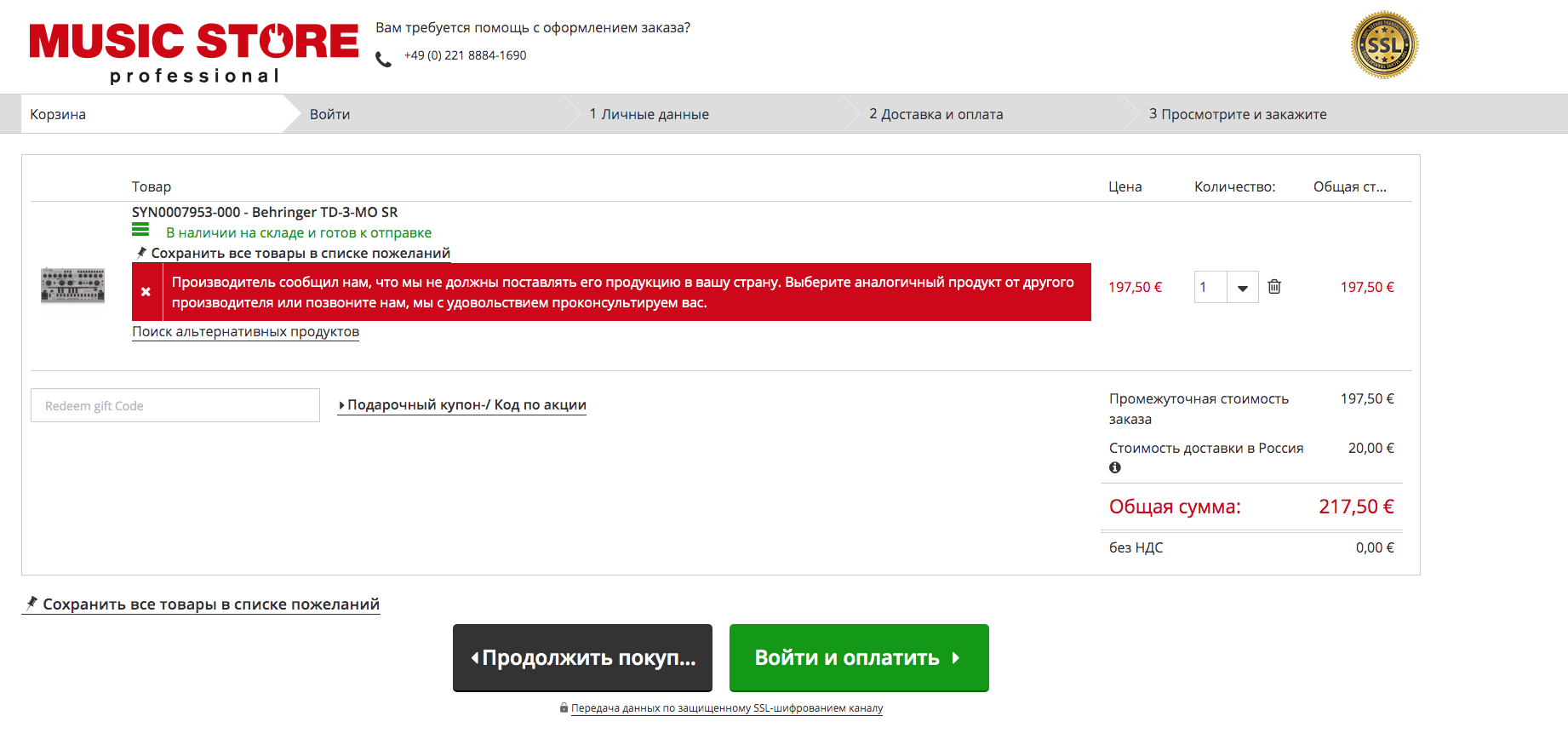Click the phone number +49 (0) 221 8884-1690

[x=465, y=55]
